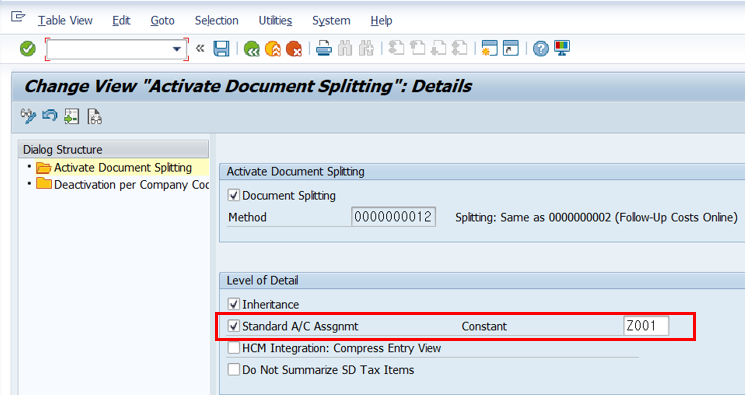Click the Method field label
This screenshot has height=395, width=745.
coord(247,217)
